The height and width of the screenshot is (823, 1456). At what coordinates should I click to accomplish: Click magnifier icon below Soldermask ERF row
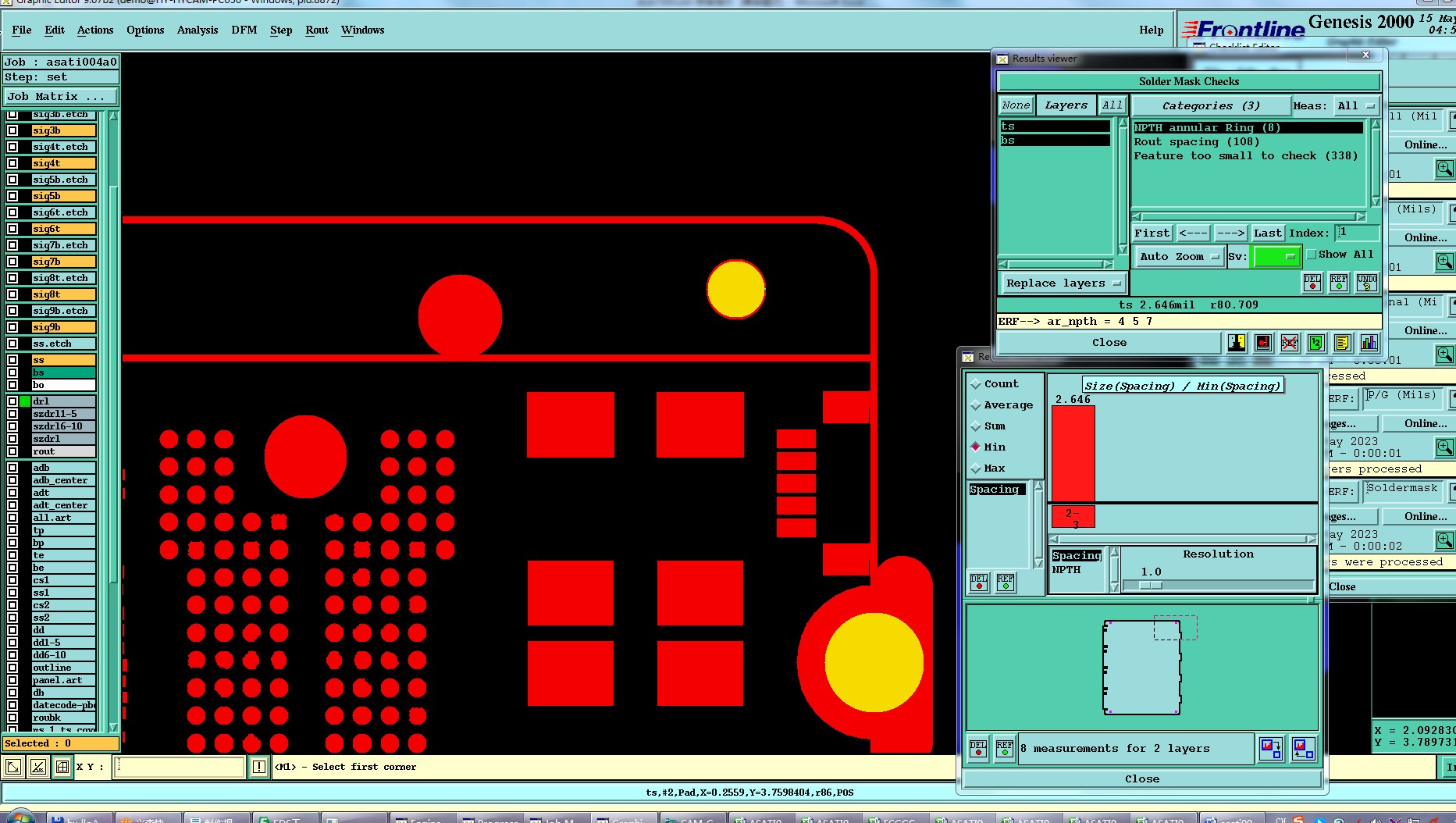(x=1445, y=540)
